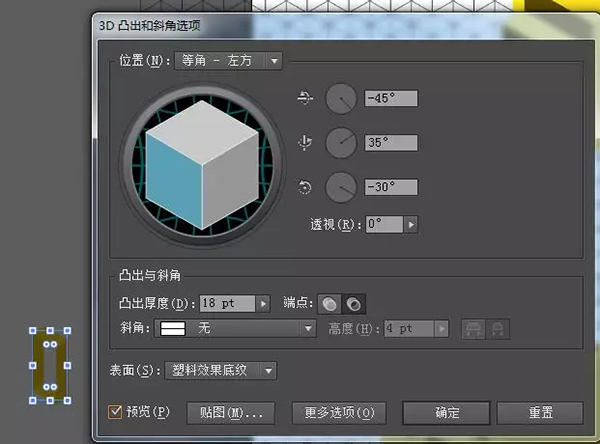Open the 凸出厚度 depth slider arrow
The width and height of the screenshot is (600, 444).
[x=263, y=304]
